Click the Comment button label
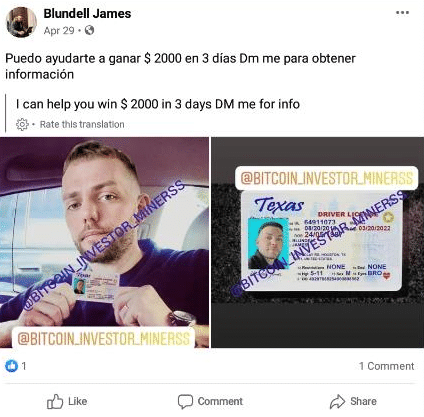The width and height of the screenshot is (424, 417). pyautogui.click(x=220, y=401)
